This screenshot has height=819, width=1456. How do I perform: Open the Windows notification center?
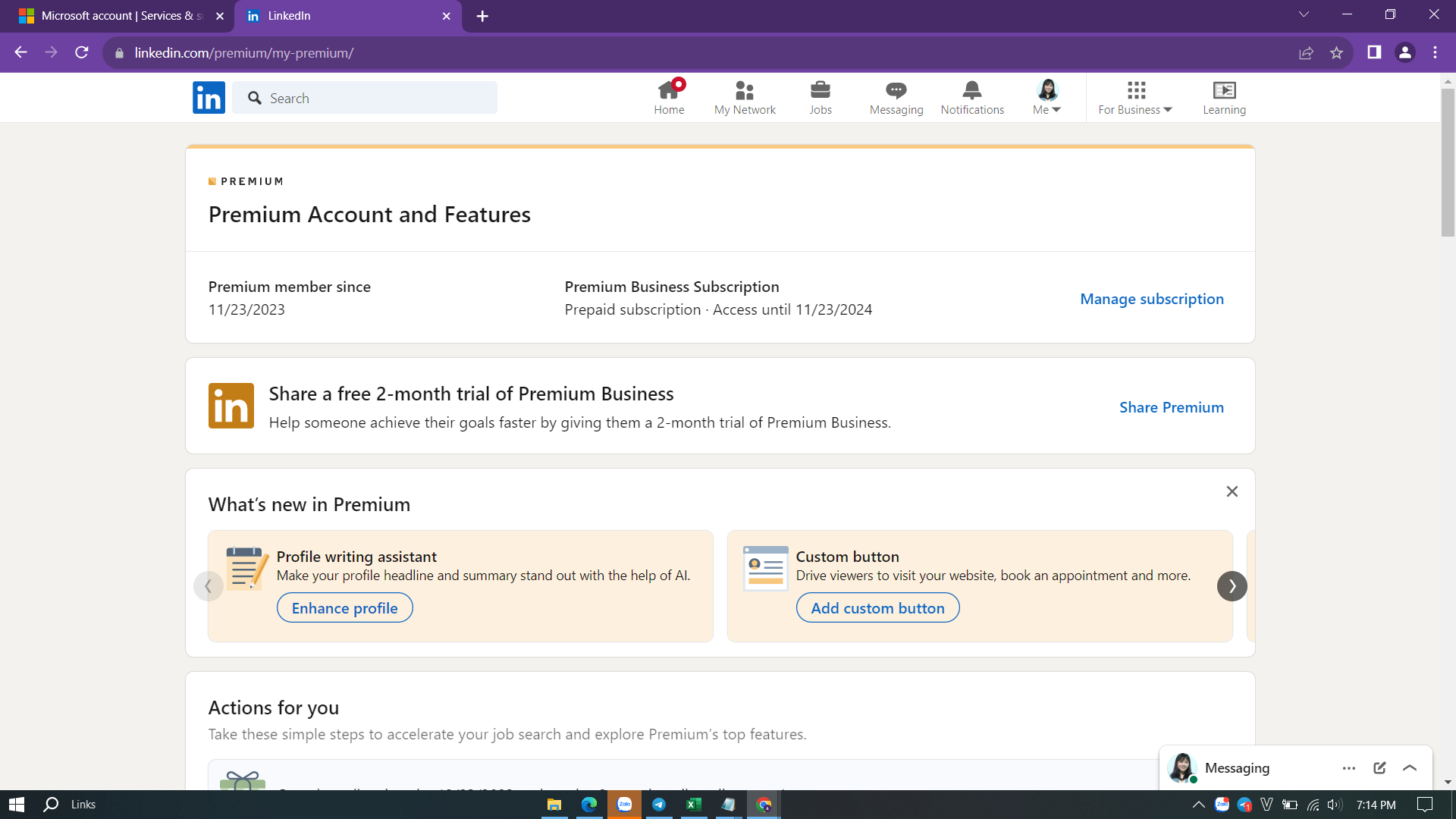pyautogui.click(x=1425, y=805)
